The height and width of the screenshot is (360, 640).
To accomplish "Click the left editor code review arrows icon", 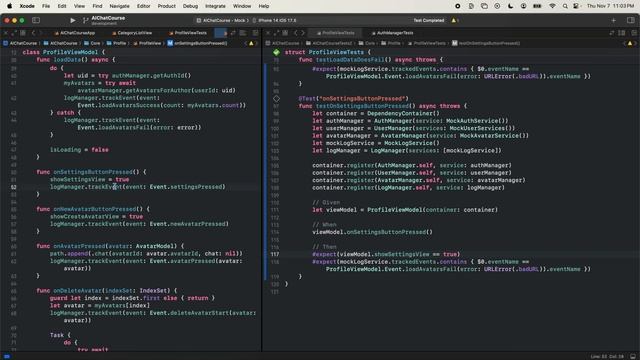I will click(233, 33).
